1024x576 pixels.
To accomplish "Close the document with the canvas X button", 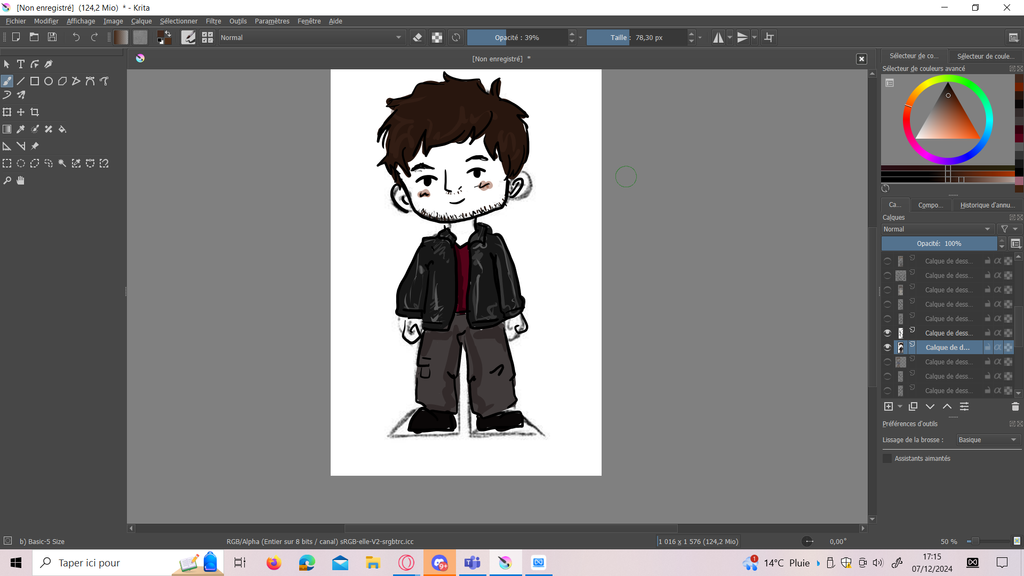I will pos(861,59).
